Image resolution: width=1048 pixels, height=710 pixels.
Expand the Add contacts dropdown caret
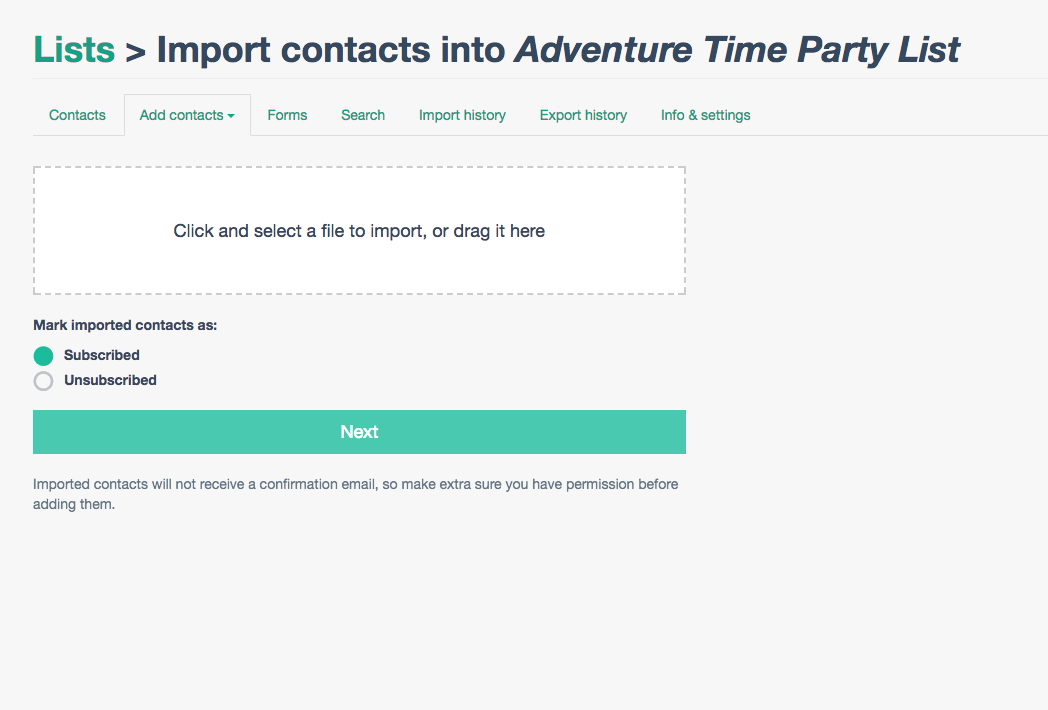pos(231,116)
